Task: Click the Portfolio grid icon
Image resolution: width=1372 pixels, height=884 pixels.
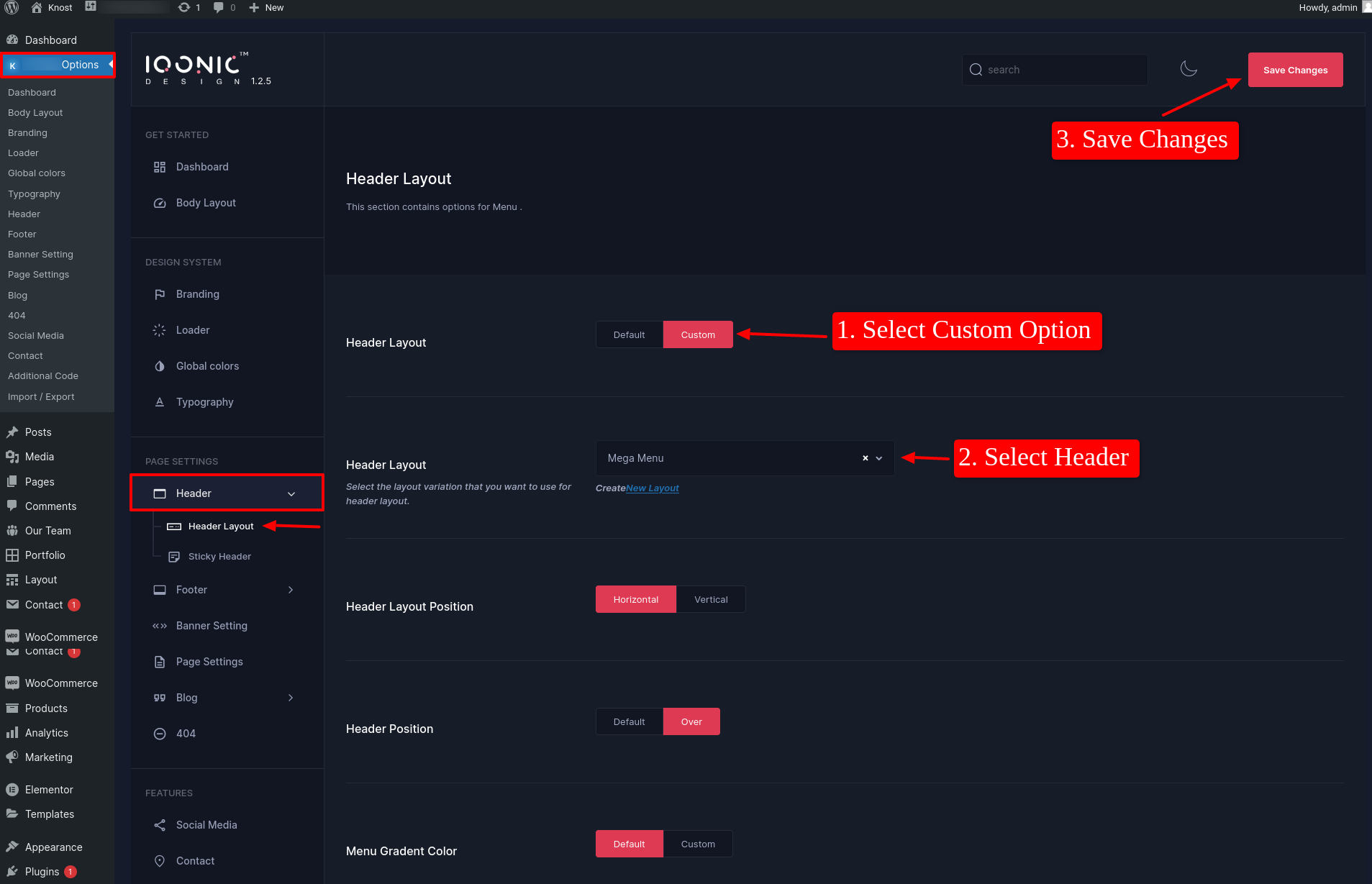Action: pyautogui.click(x=12, y=555)
